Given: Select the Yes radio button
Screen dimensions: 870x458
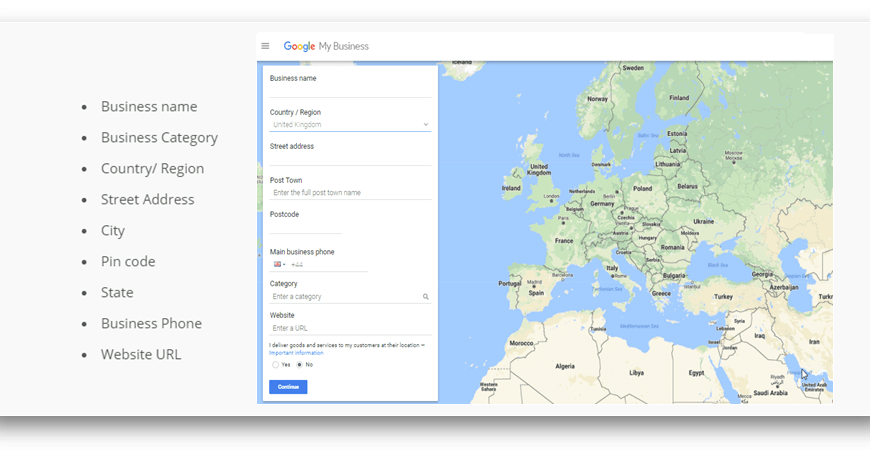Looking at the screenshot, I should coord(275,365).
